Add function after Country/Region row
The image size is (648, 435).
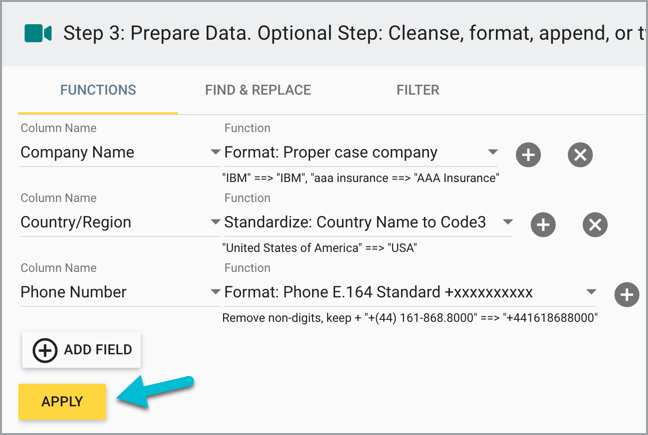pos(543,225)
